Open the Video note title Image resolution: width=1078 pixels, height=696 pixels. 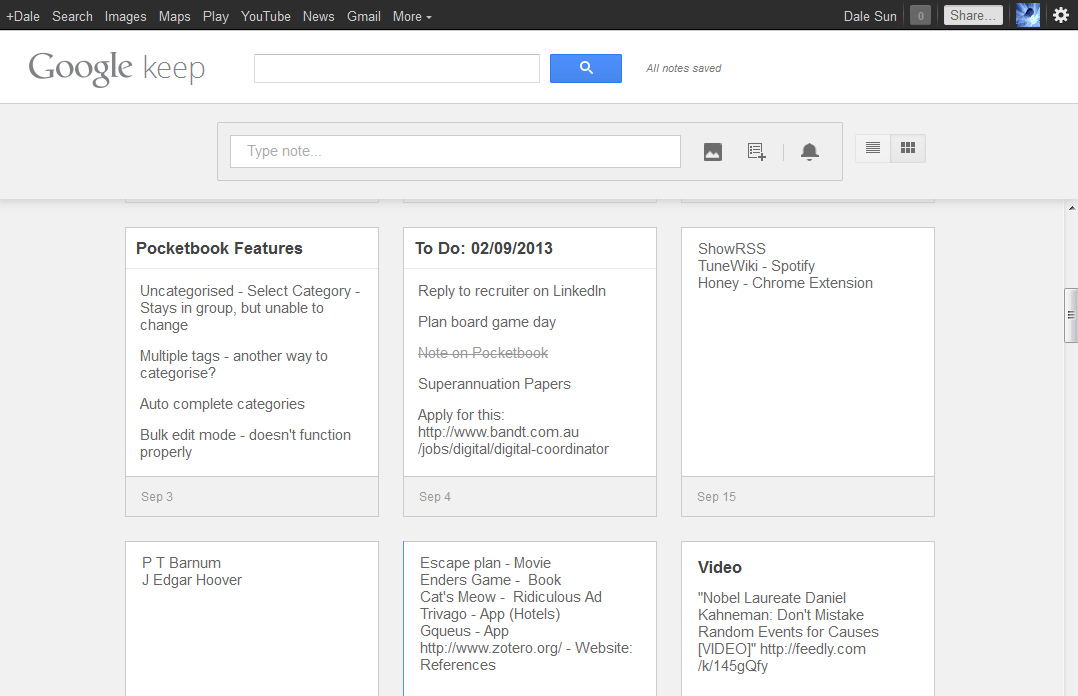point(720,567)
